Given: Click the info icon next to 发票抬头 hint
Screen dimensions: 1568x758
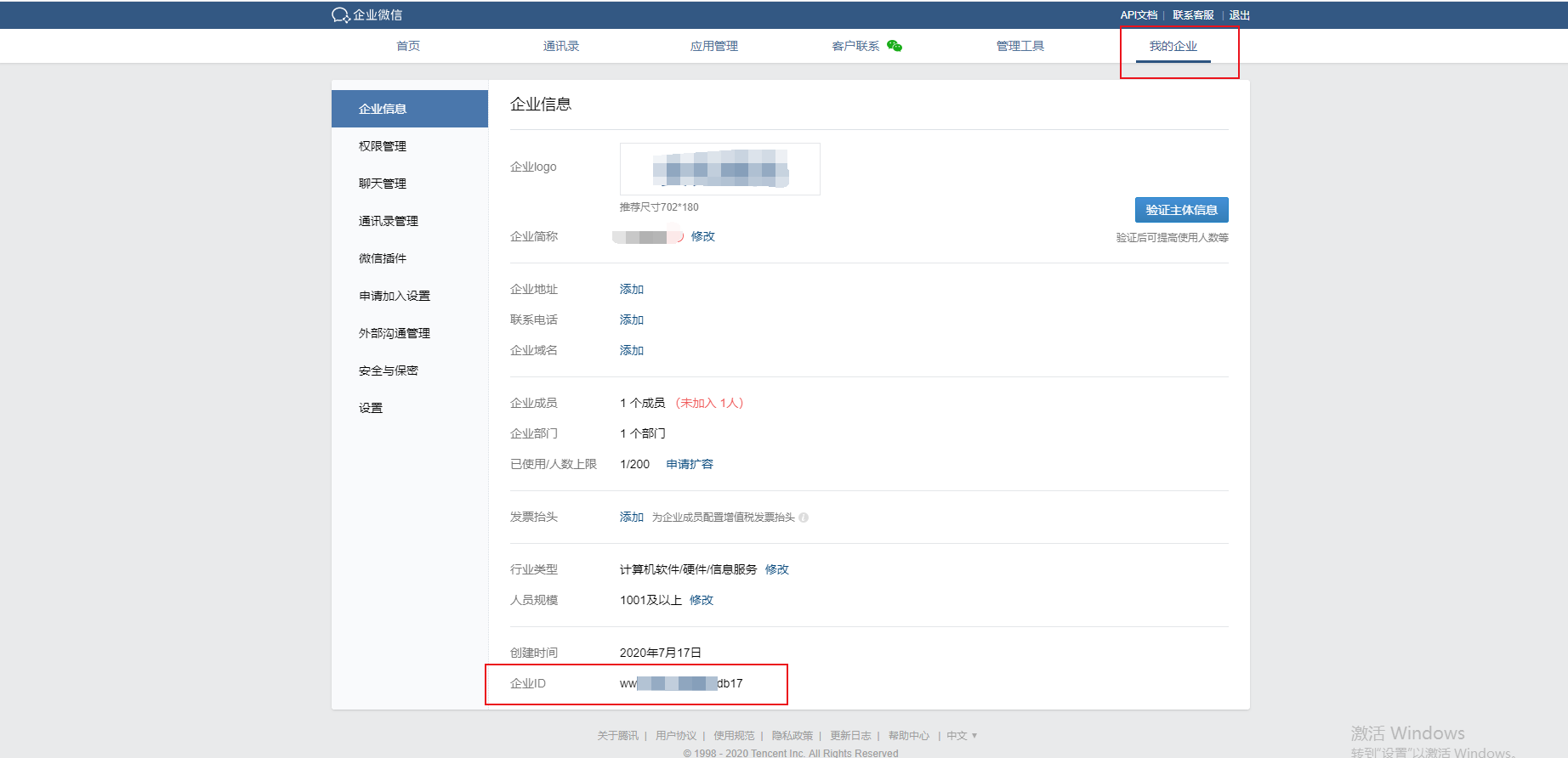Looking at the screenshot, I should click(804, 518).
